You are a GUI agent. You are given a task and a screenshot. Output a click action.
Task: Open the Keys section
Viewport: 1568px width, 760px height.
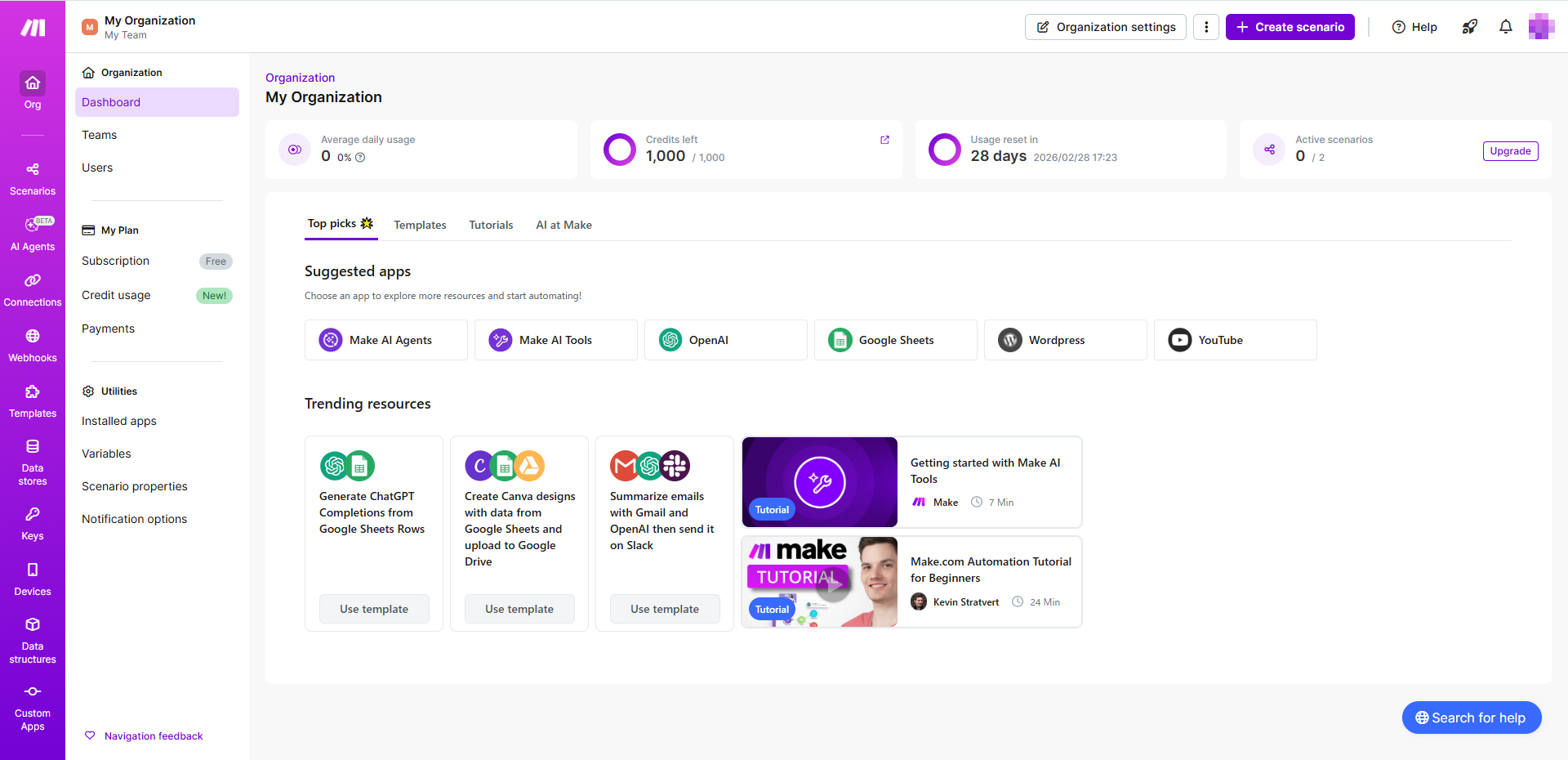(33, 523)
